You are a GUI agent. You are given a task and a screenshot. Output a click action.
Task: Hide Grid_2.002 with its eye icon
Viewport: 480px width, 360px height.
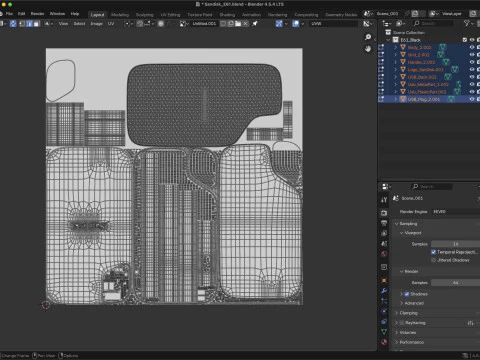[472, 55]
